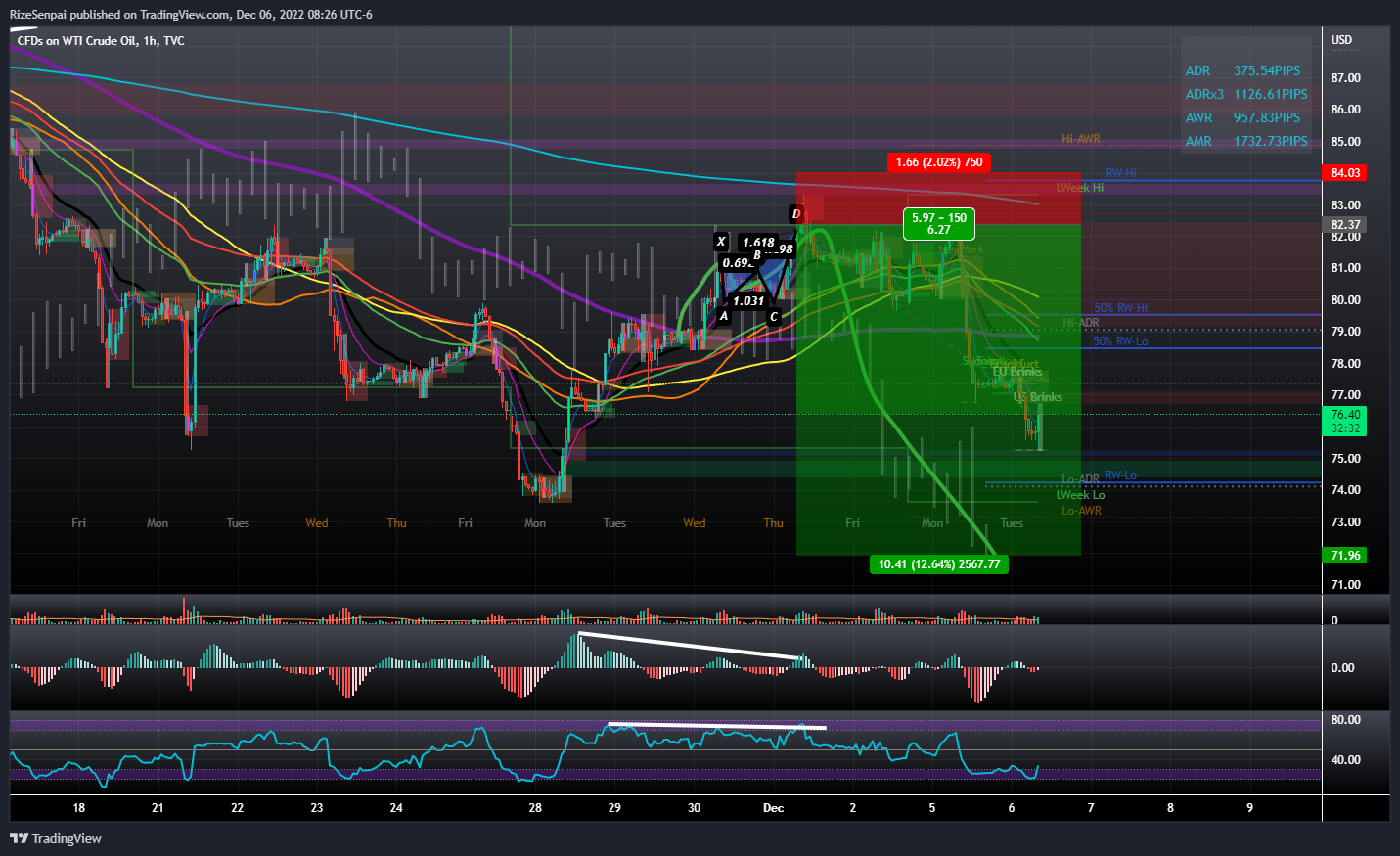Click the gray 82.37 price axis tag
1400x856 pixels.
(1346, 224)
